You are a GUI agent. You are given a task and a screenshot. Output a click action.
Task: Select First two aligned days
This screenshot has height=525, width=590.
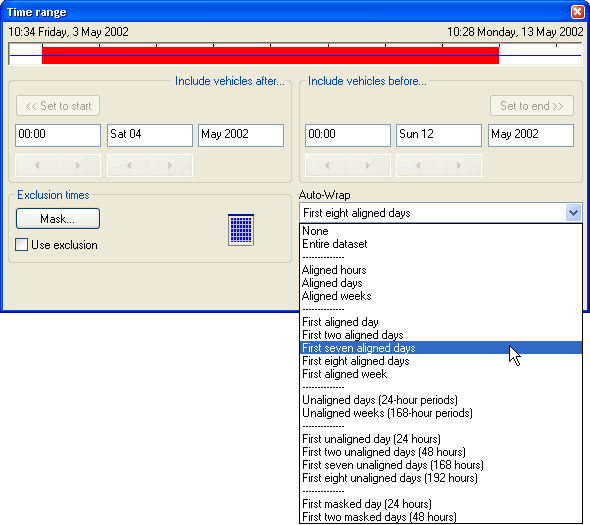[x=441, y=335]
